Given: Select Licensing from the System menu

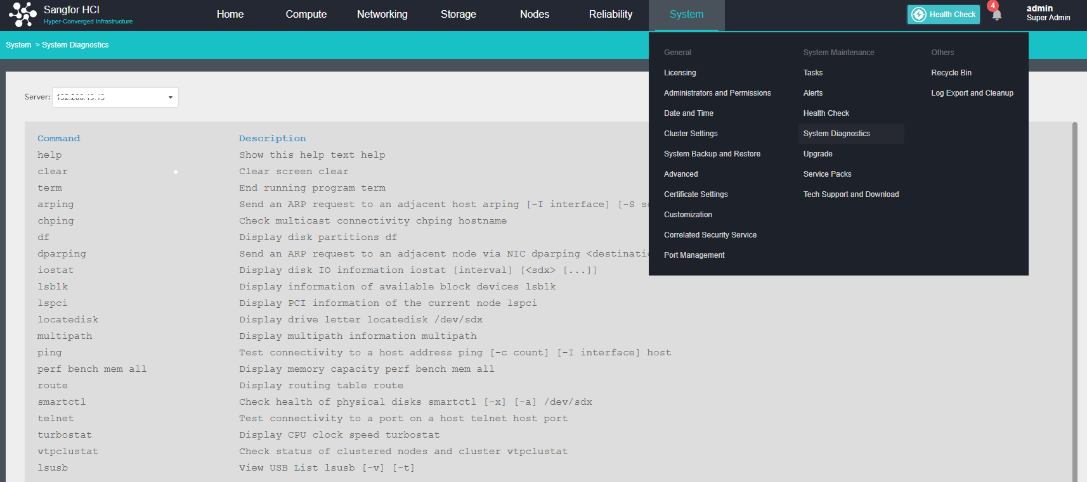Looking at the screenshot, I should (x=680, y=73).
